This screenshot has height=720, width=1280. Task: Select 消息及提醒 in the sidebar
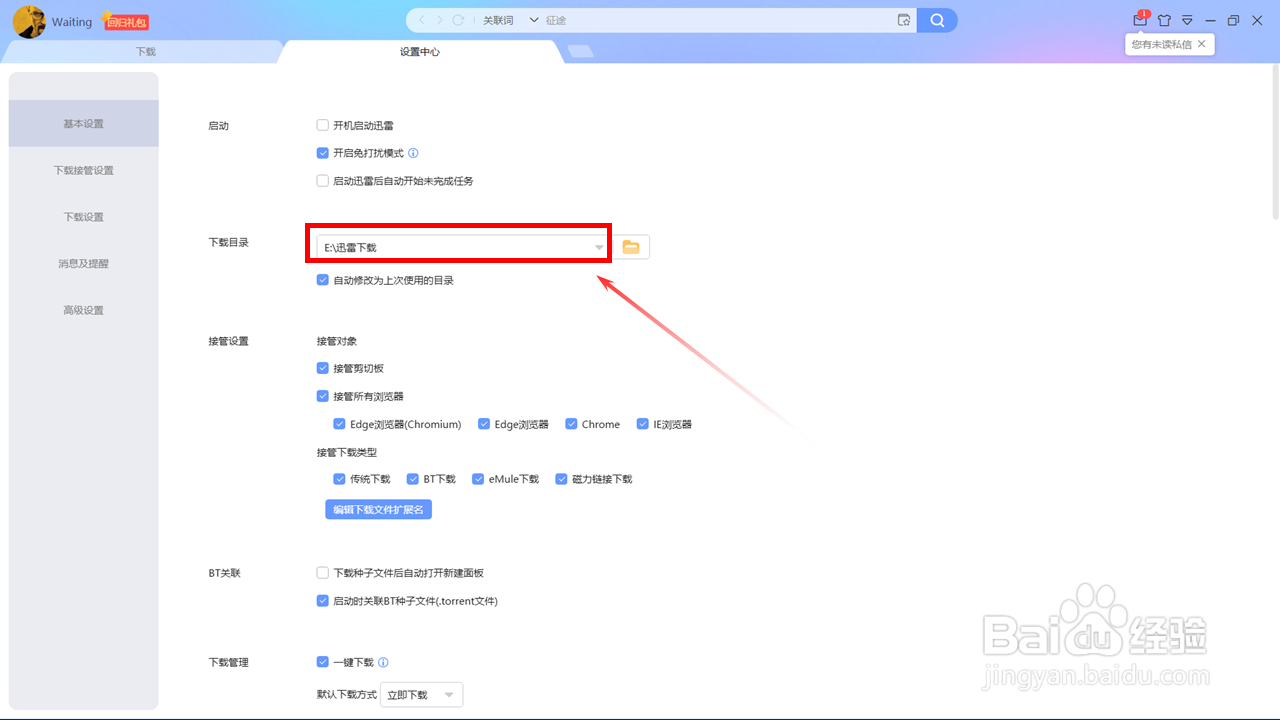click(83, 264)
